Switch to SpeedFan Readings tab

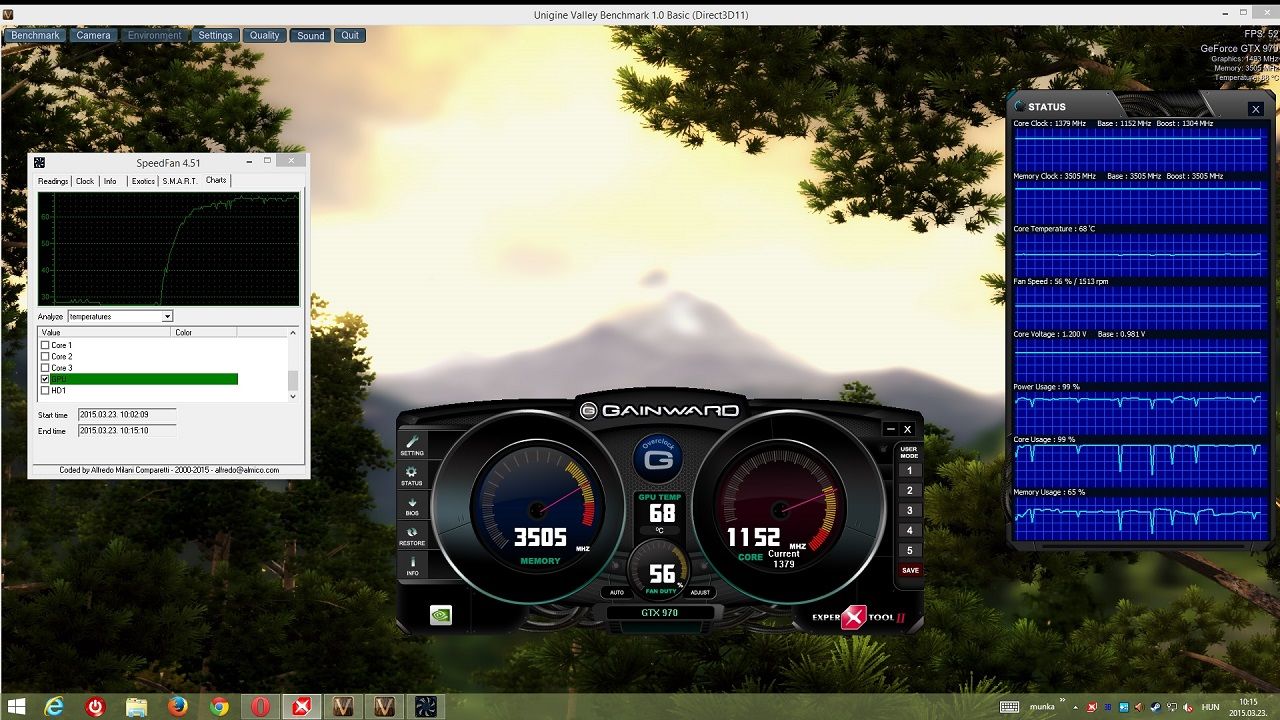click(53, 181)
